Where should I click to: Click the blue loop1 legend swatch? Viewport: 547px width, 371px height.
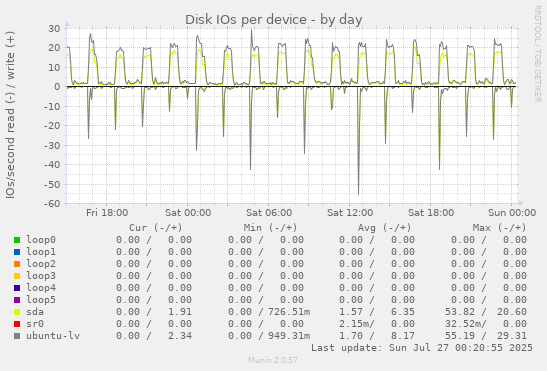click(17, 252)
